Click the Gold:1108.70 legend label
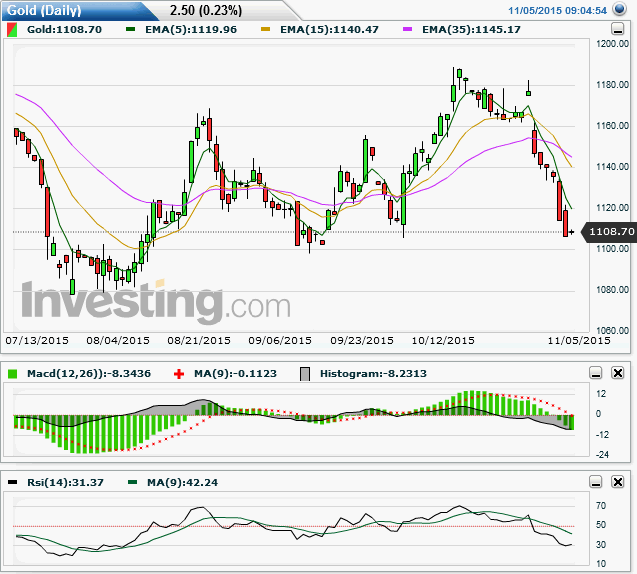Viewport: 637px width, 574px height. [x=64, y=30]
